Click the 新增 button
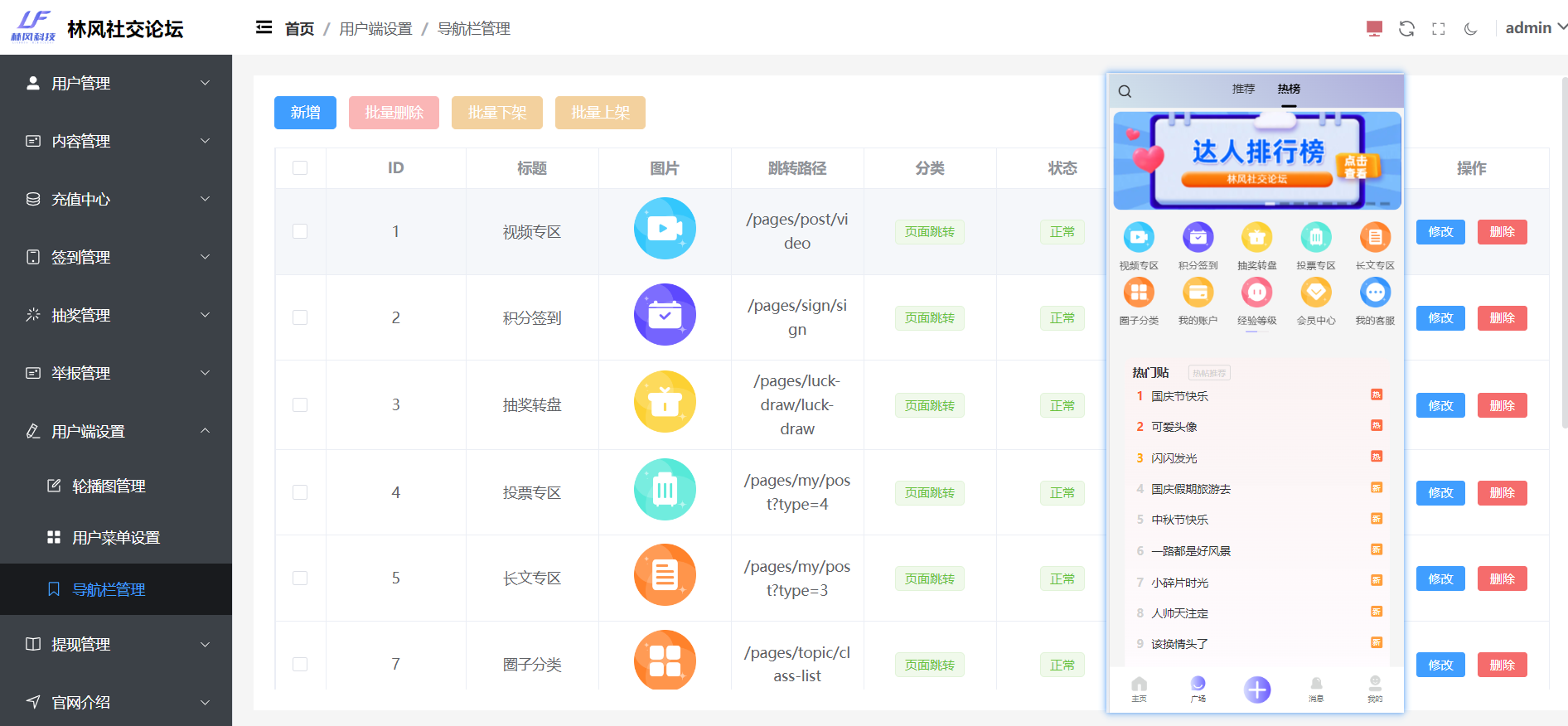Viewport: 1568px width, 726px height. click(305, 113)
